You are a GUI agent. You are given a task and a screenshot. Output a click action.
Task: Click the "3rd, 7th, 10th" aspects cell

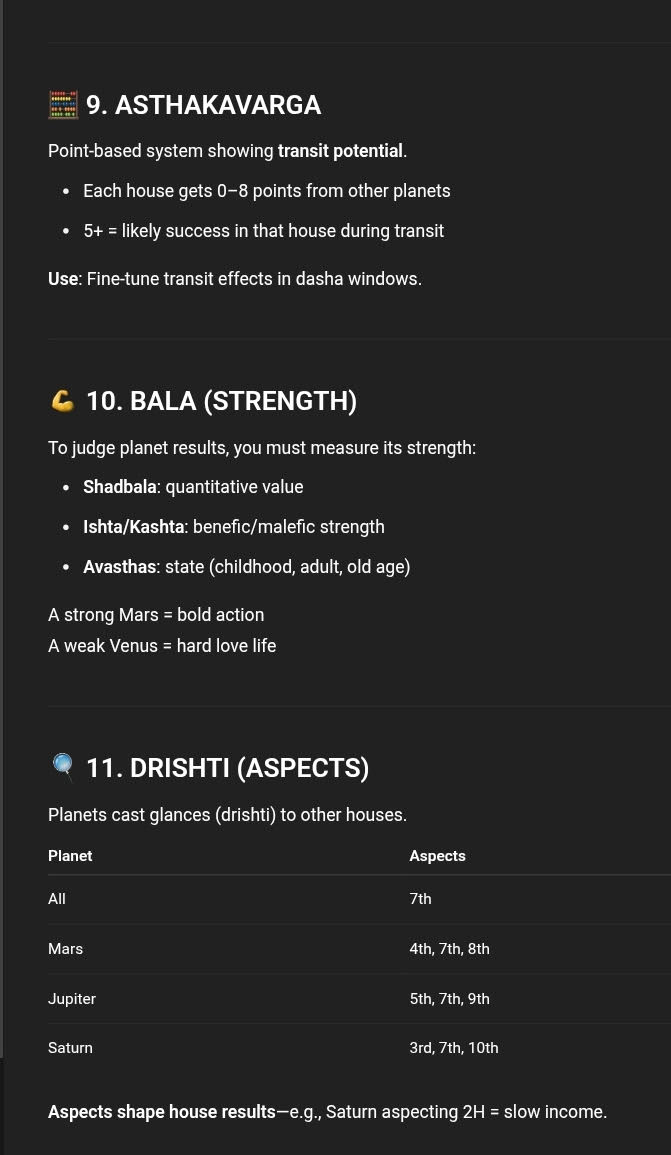(x=453, y=1048)
